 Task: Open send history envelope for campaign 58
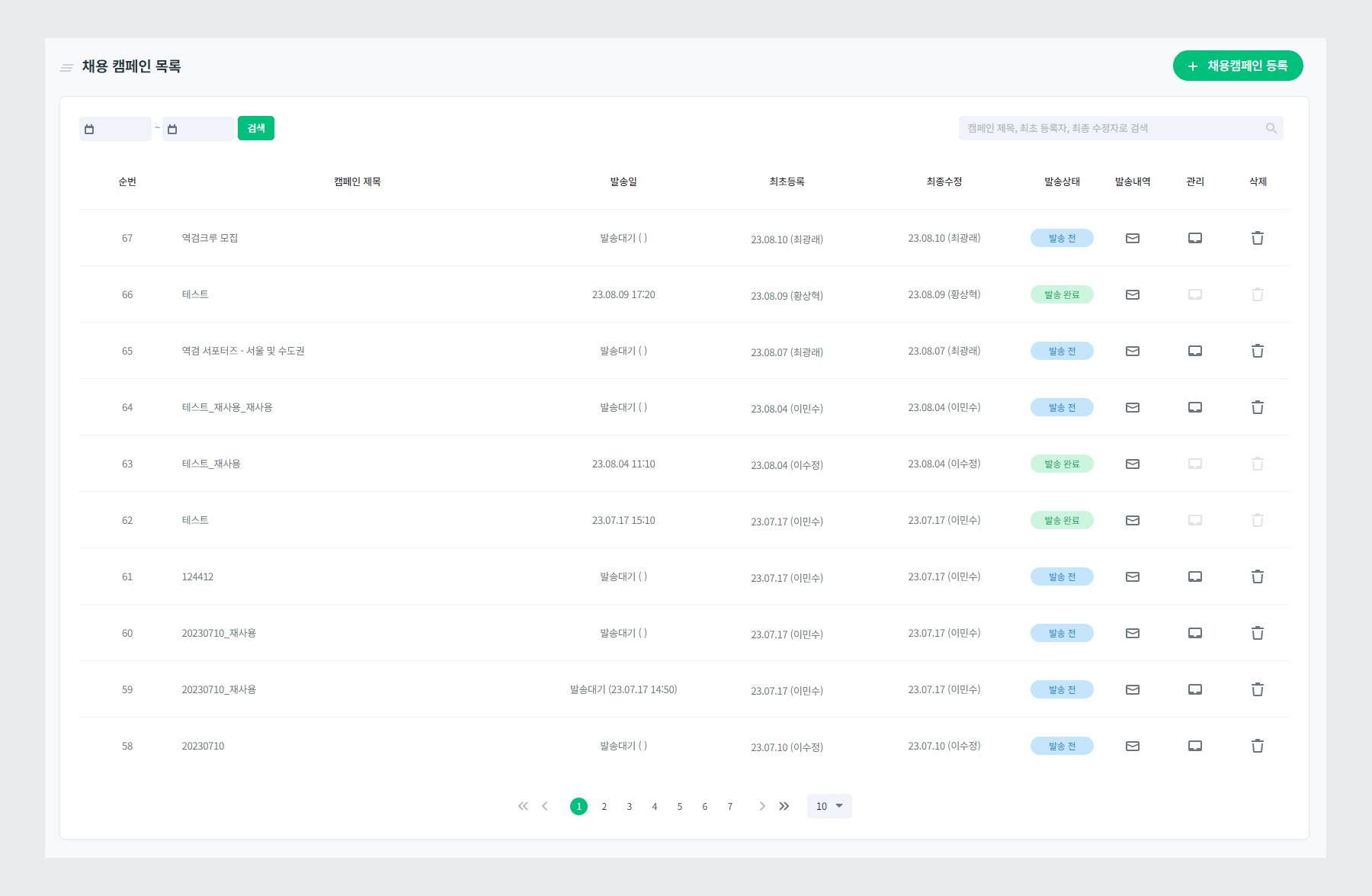pyautogui.click(x=1133, y=746)
